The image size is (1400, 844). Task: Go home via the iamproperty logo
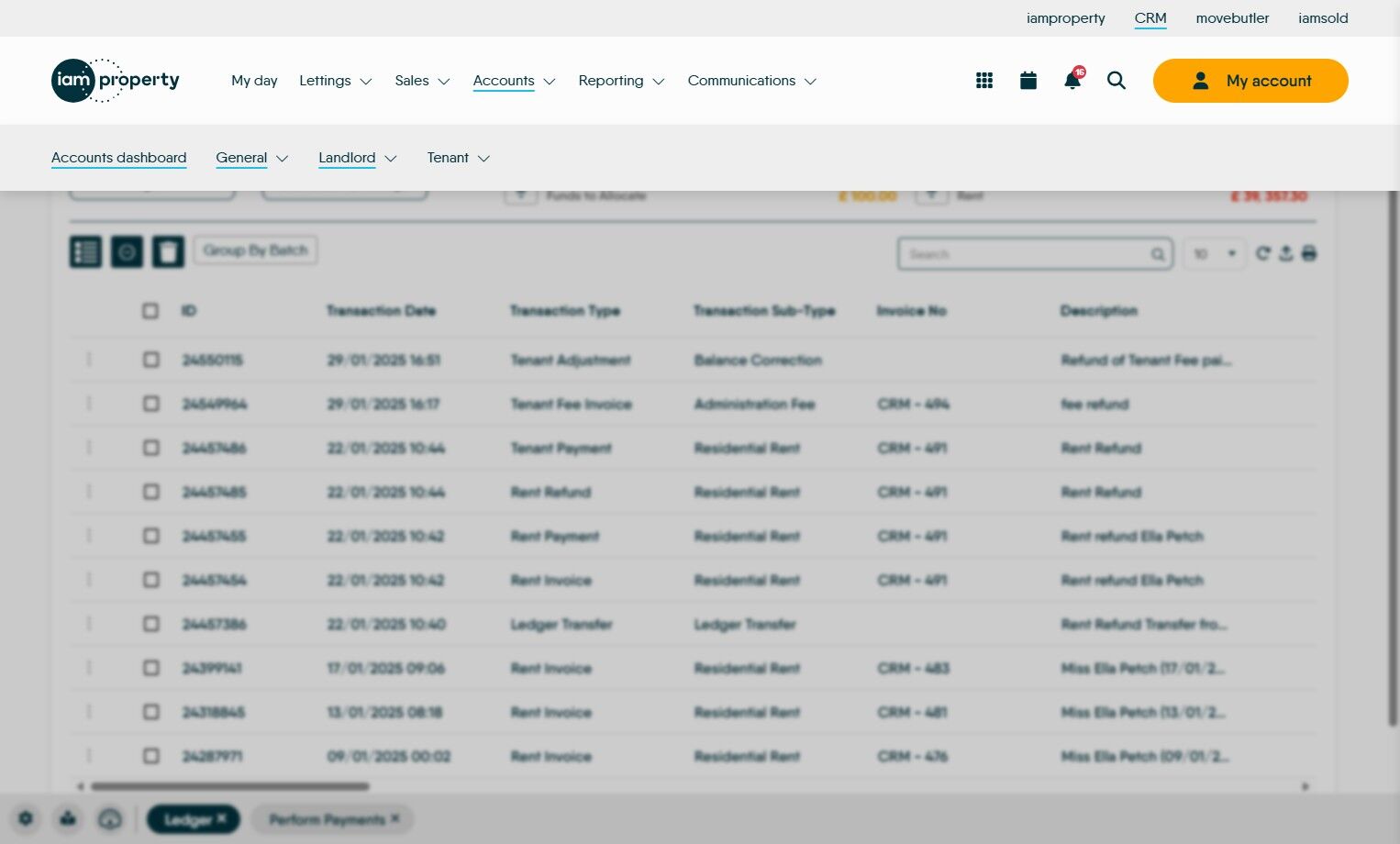(x=116, y=81)
